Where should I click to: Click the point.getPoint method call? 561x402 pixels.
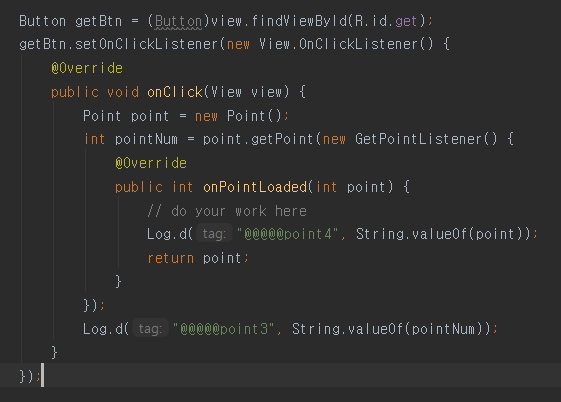coord(258,139)
